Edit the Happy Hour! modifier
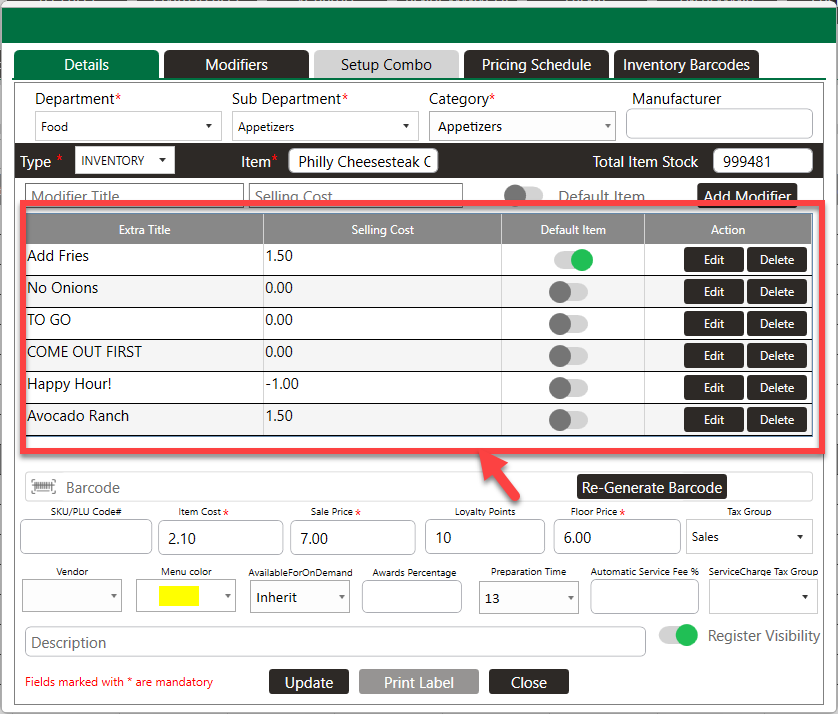The height and width of the screenshot is (714, 838). 713,388
